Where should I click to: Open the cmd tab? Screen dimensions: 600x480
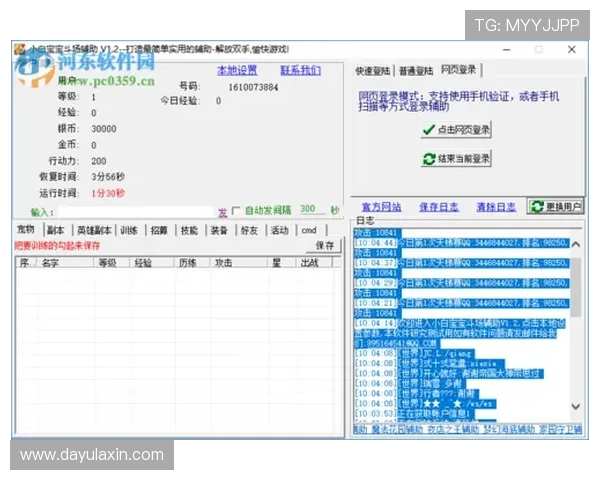tap(309, 230)
